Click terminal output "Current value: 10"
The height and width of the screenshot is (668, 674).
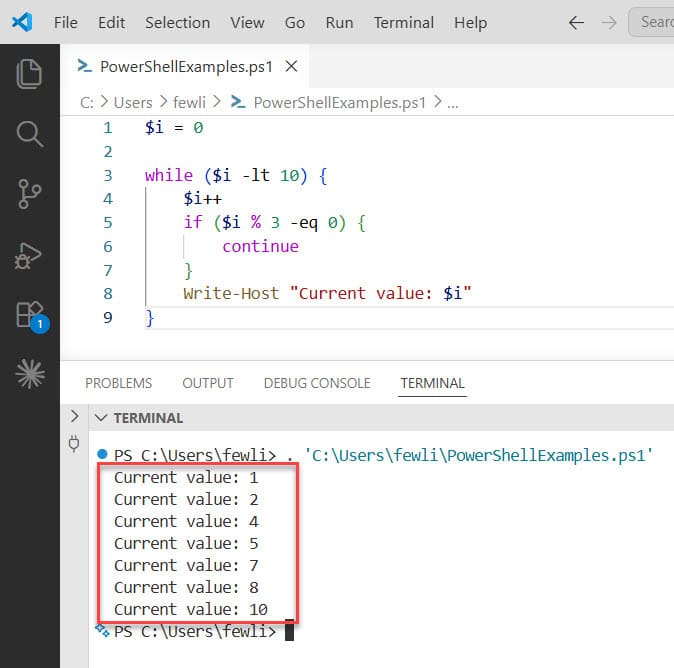[x=191, y=609]
